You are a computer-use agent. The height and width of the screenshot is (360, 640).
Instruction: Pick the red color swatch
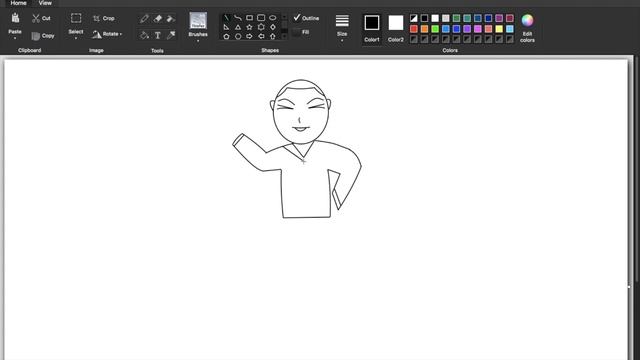point(414,29)
